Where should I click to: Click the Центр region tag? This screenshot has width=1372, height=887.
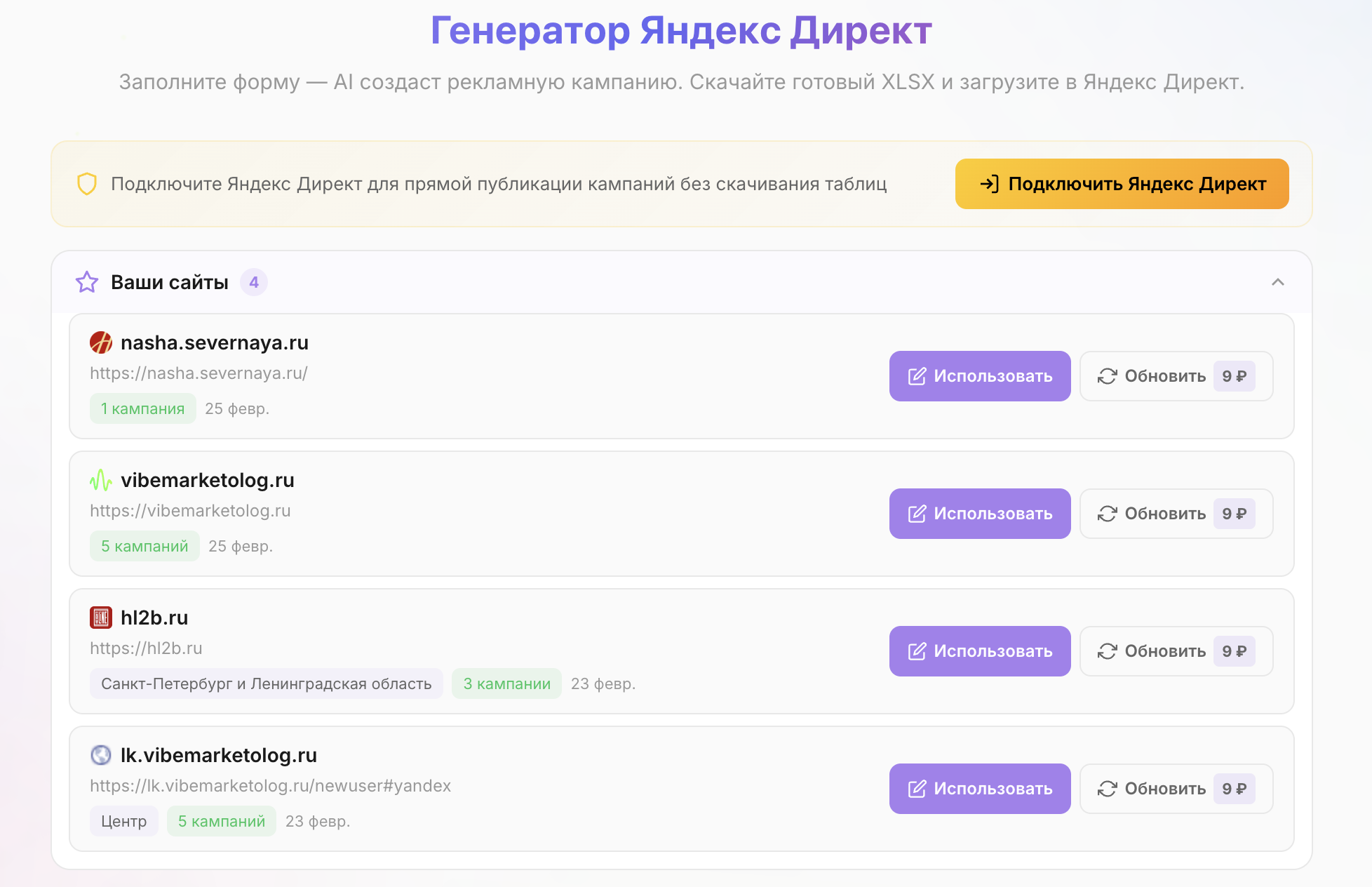[x=124, y=821]
